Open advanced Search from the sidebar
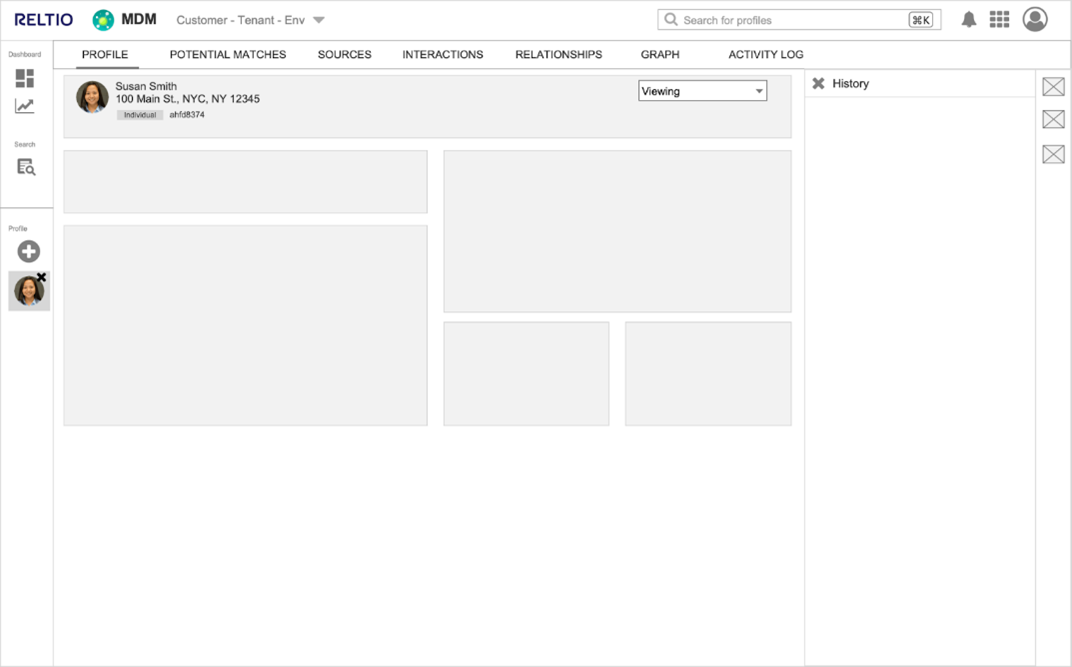 click(x=27, y=166)
